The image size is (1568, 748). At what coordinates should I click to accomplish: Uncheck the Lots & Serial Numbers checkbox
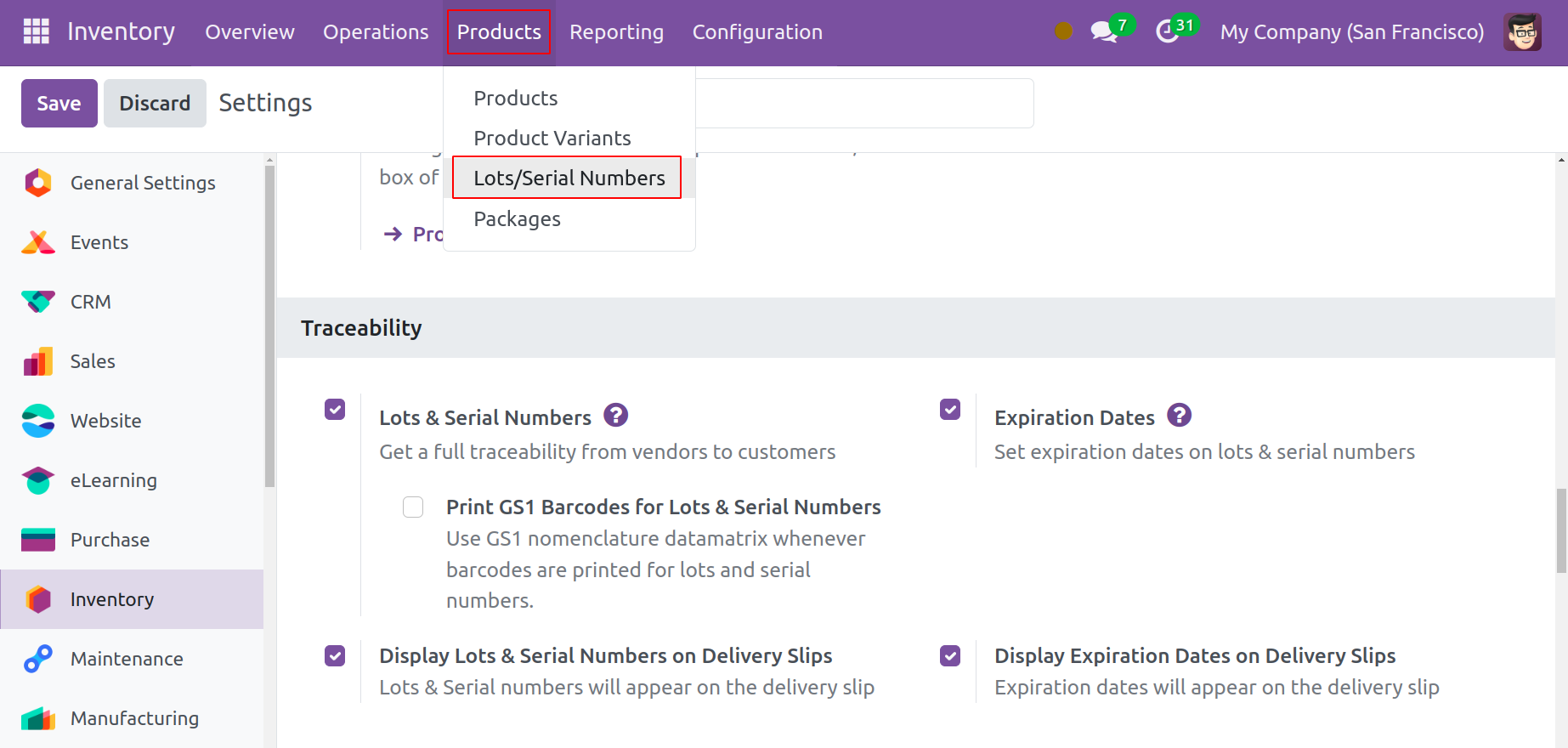(335, 410)
